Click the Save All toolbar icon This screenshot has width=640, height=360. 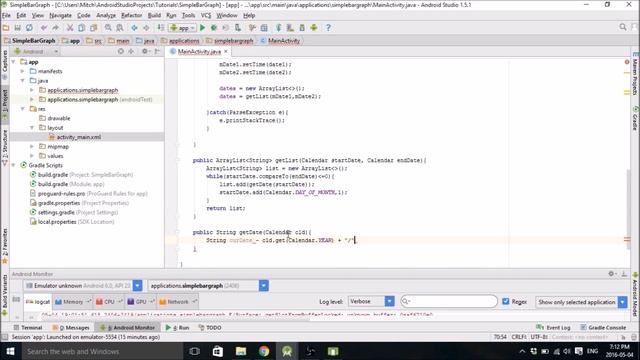point(18,28)
